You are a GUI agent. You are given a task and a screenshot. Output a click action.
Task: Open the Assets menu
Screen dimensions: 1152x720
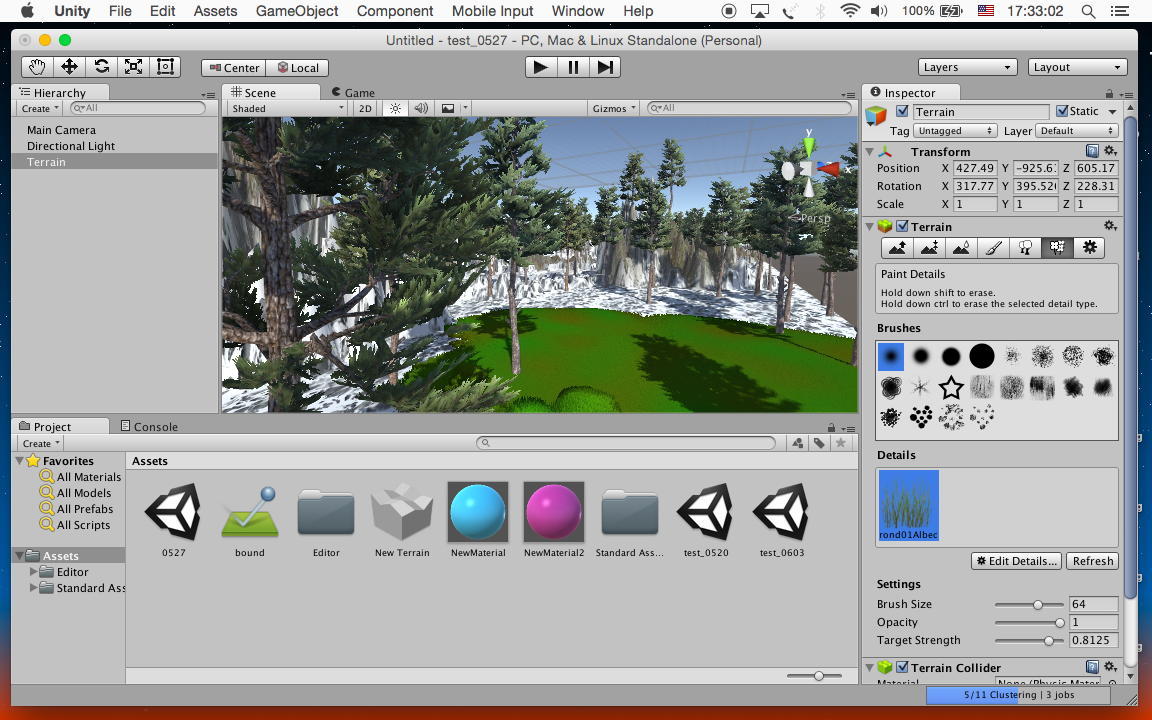(x=215, y=11)
